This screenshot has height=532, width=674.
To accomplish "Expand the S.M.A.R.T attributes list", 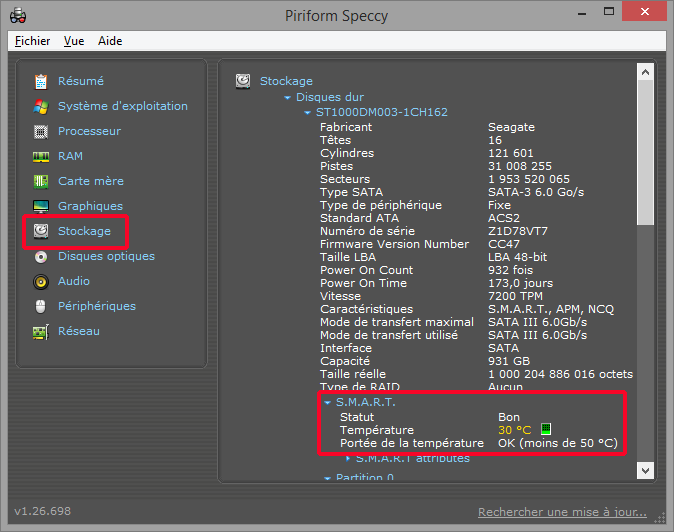I will click(x=347, y=458).
